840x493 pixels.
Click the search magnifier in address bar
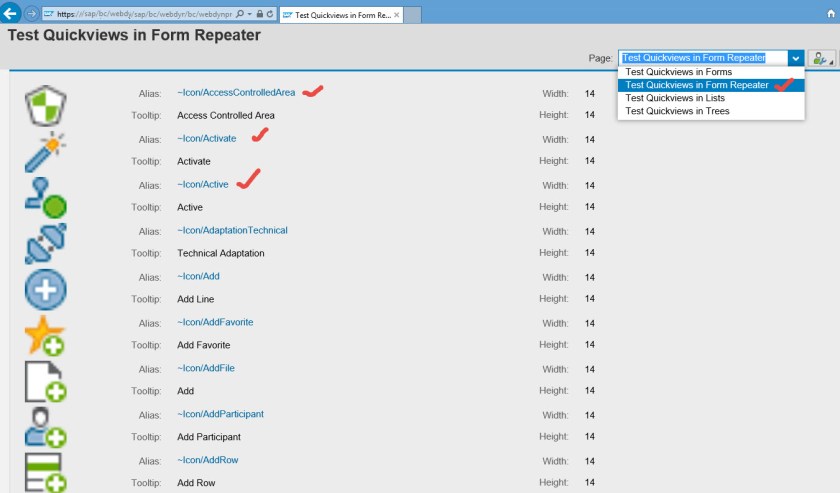(x=240, y=14)
